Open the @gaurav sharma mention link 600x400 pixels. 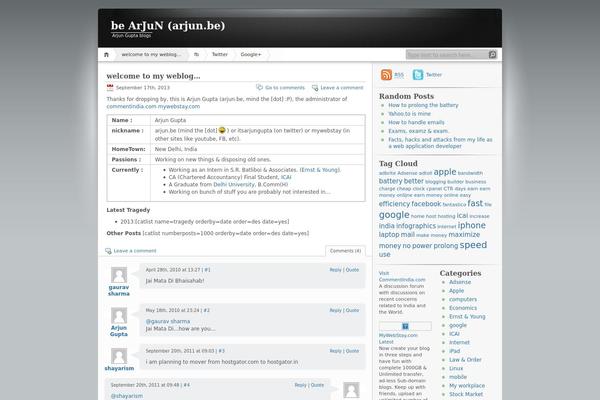click(168, 322)
